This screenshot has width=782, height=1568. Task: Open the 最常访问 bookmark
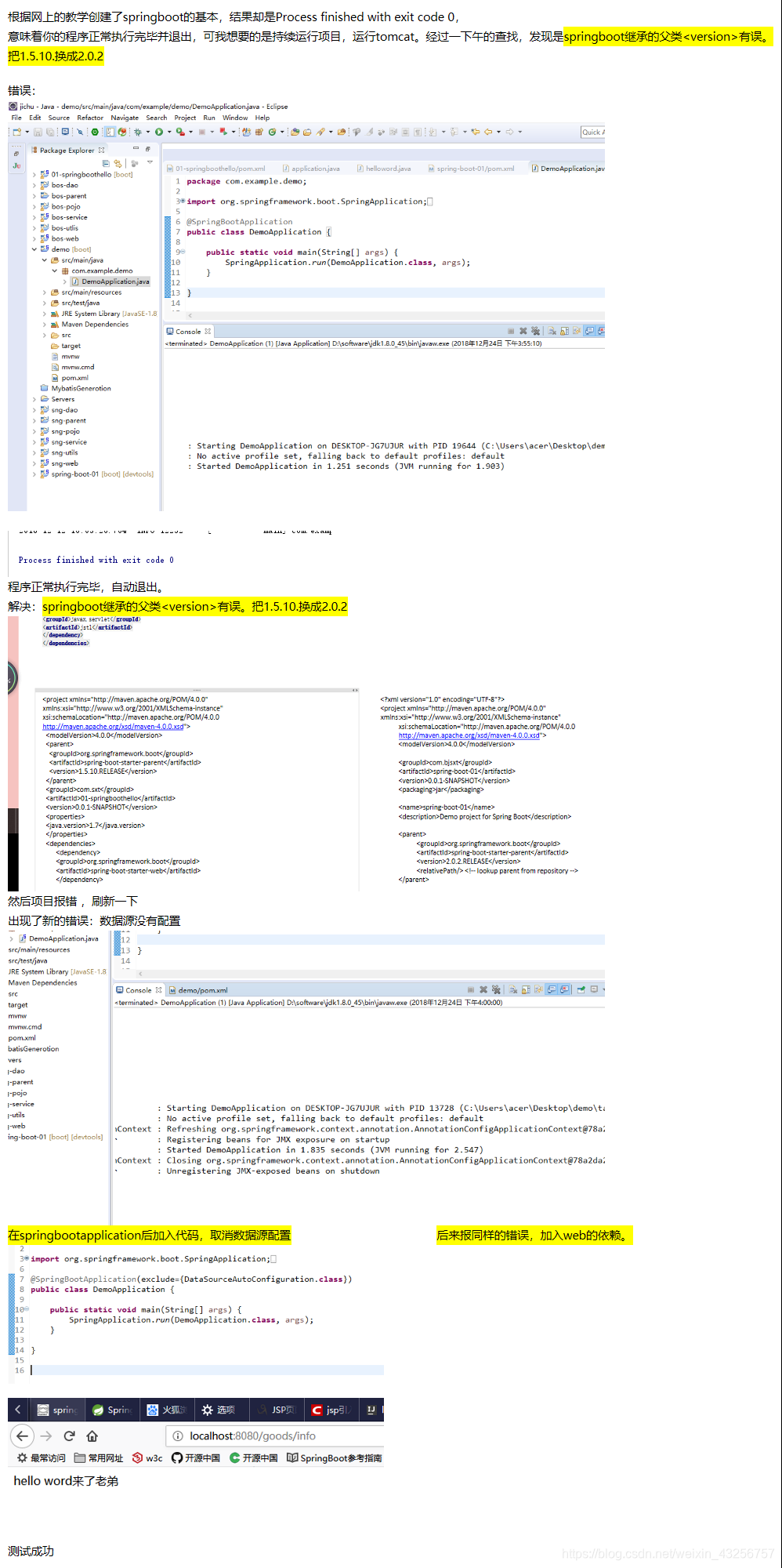point(41,1458)
